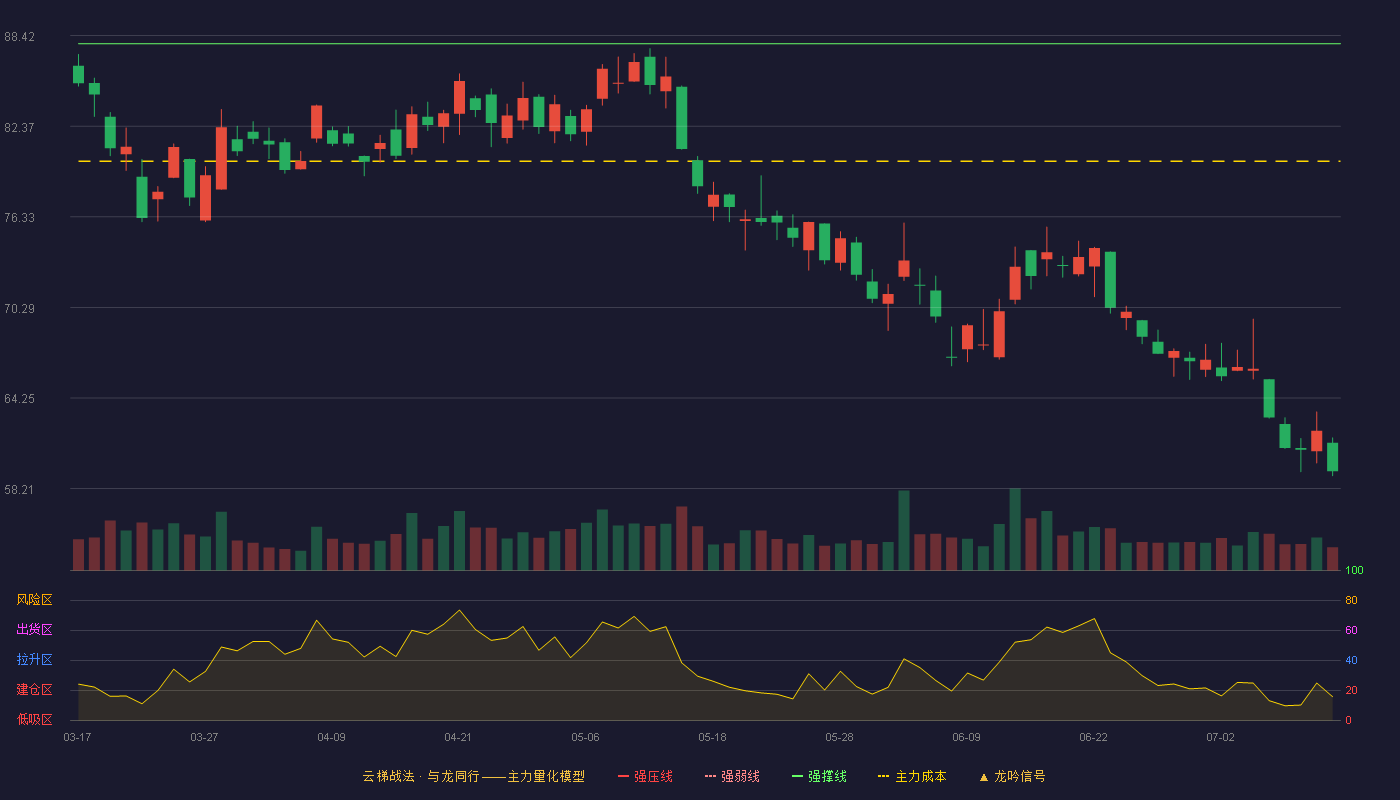Click the 58.21 price axis label
The height and width of the screenshot is (800, 1400).
[20, 490]
